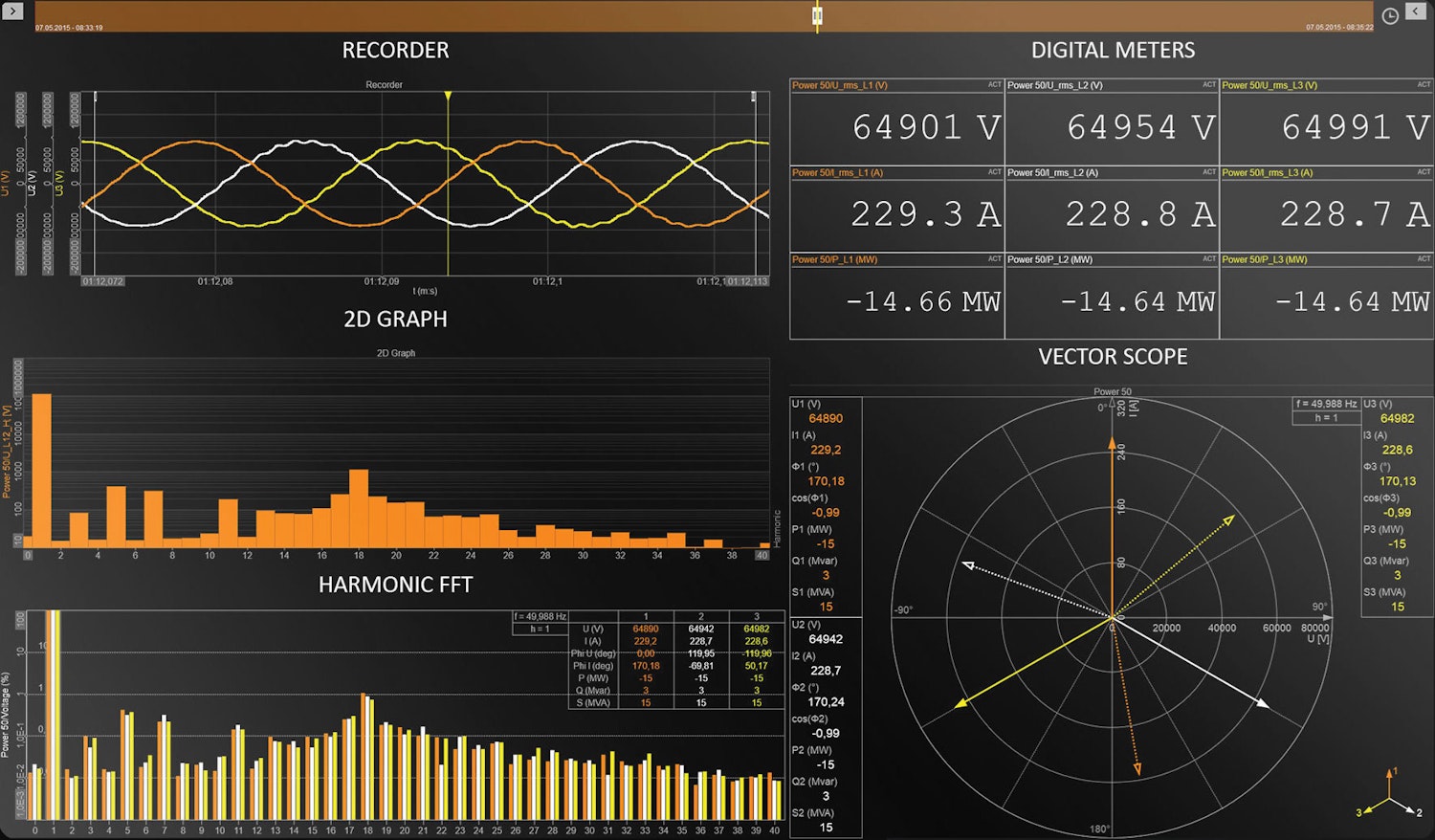Click the U1 (V) recorder axis label
The height and width of the screenshot is (840, 1435).
pos(6,184)
